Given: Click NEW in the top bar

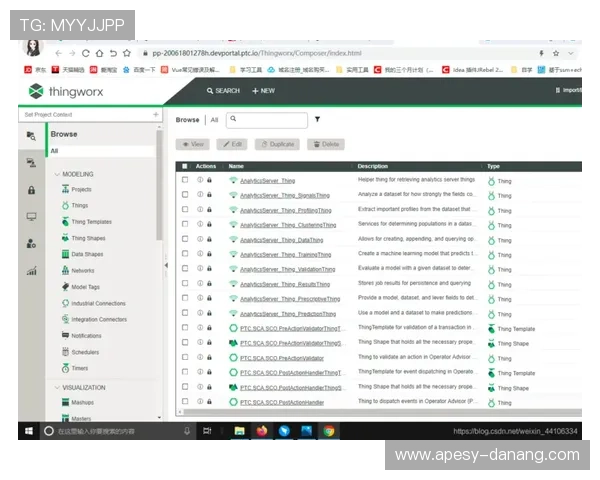Looking at the screenshot, I should click(262, 90).
